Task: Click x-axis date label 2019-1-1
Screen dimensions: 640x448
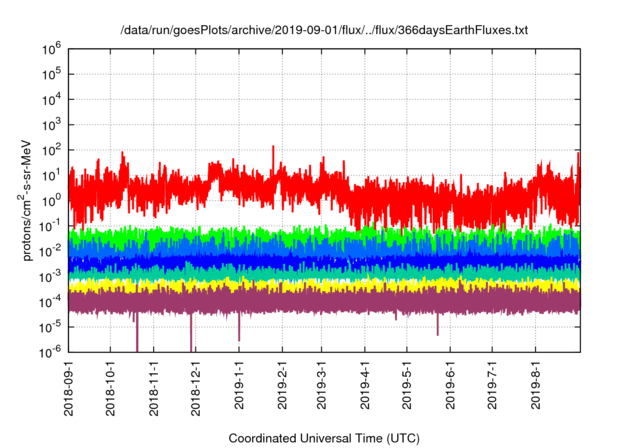Action: point(239,384)
